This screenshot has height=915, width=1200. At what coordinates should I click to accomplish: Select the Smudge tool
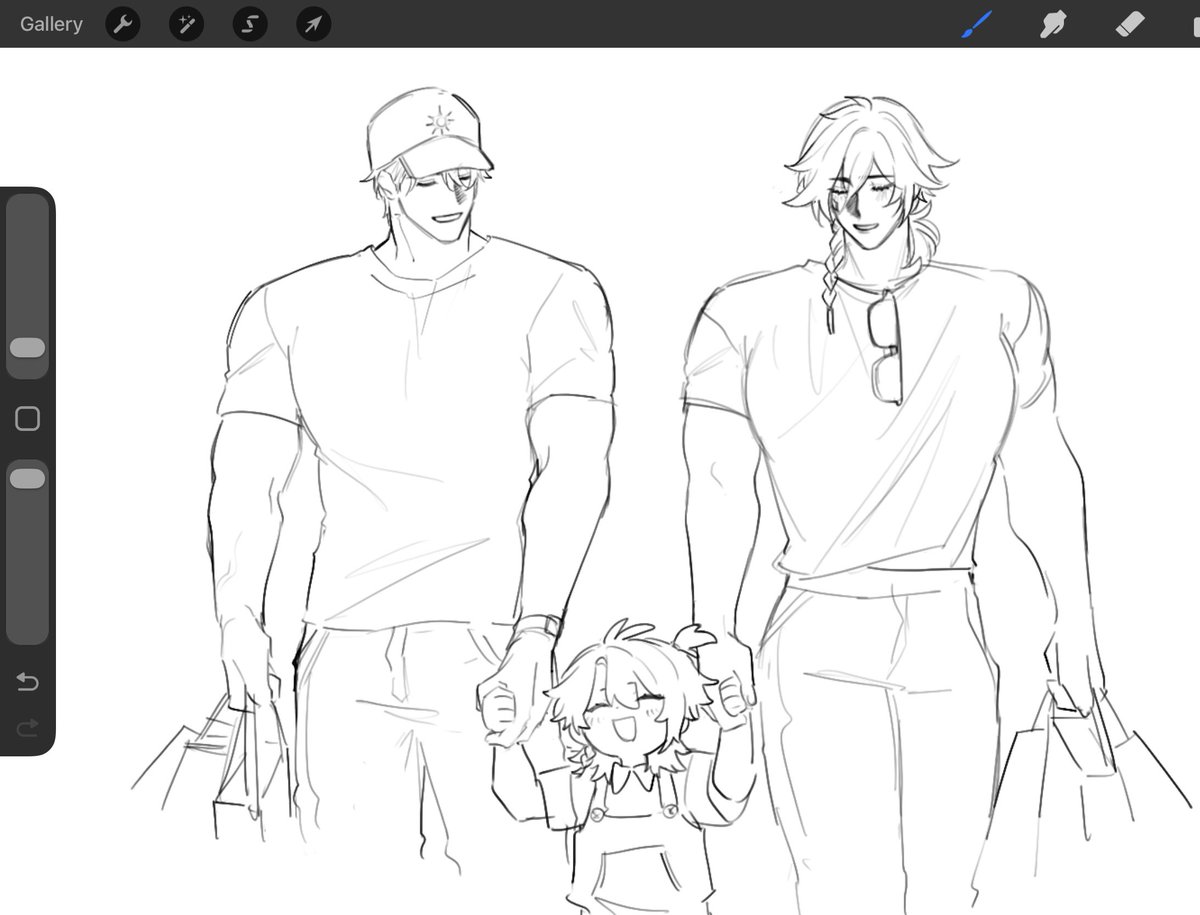tap(1052, 24)
